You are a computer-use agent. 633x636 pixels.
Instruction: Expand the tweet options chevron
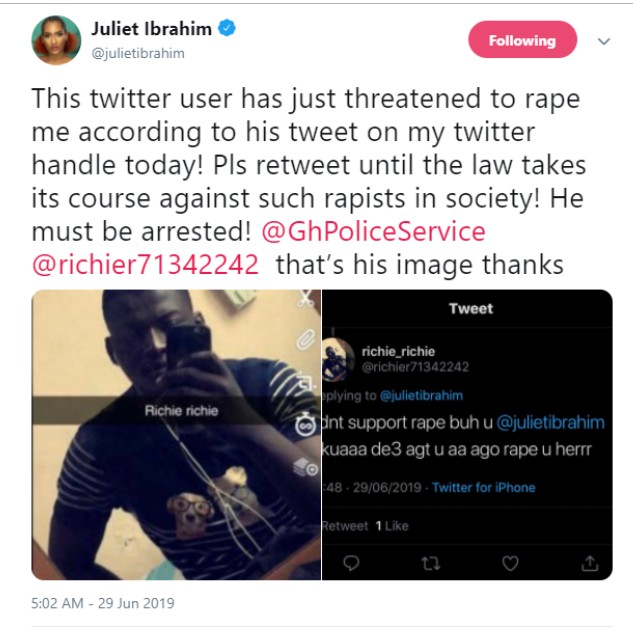[x=604, y=41]
